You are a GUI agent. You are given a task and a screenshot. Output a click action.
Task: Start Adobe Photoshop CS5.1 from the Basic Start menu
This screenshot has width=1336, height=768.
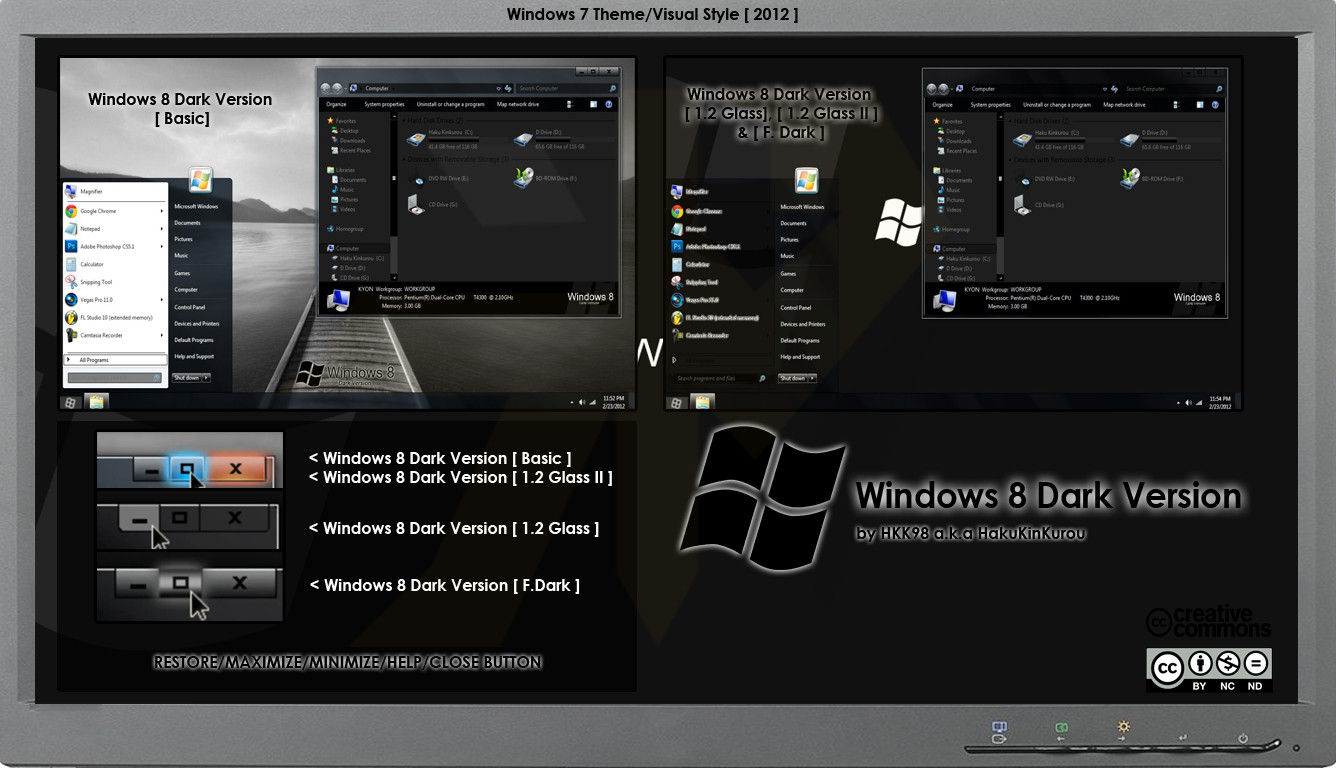[x=114, y=246]
